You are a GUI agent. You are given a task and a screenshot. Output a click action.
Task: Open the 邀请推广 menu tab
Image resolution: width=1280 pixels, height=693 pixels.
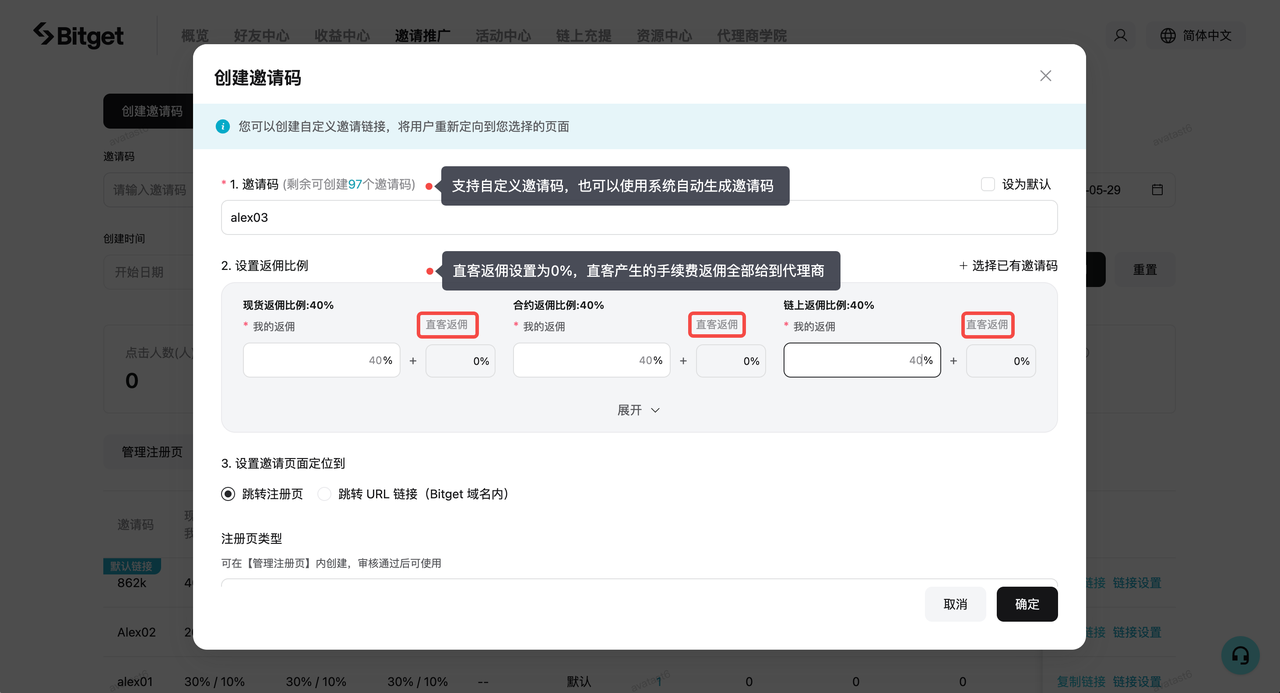click(x=422, y=35)
